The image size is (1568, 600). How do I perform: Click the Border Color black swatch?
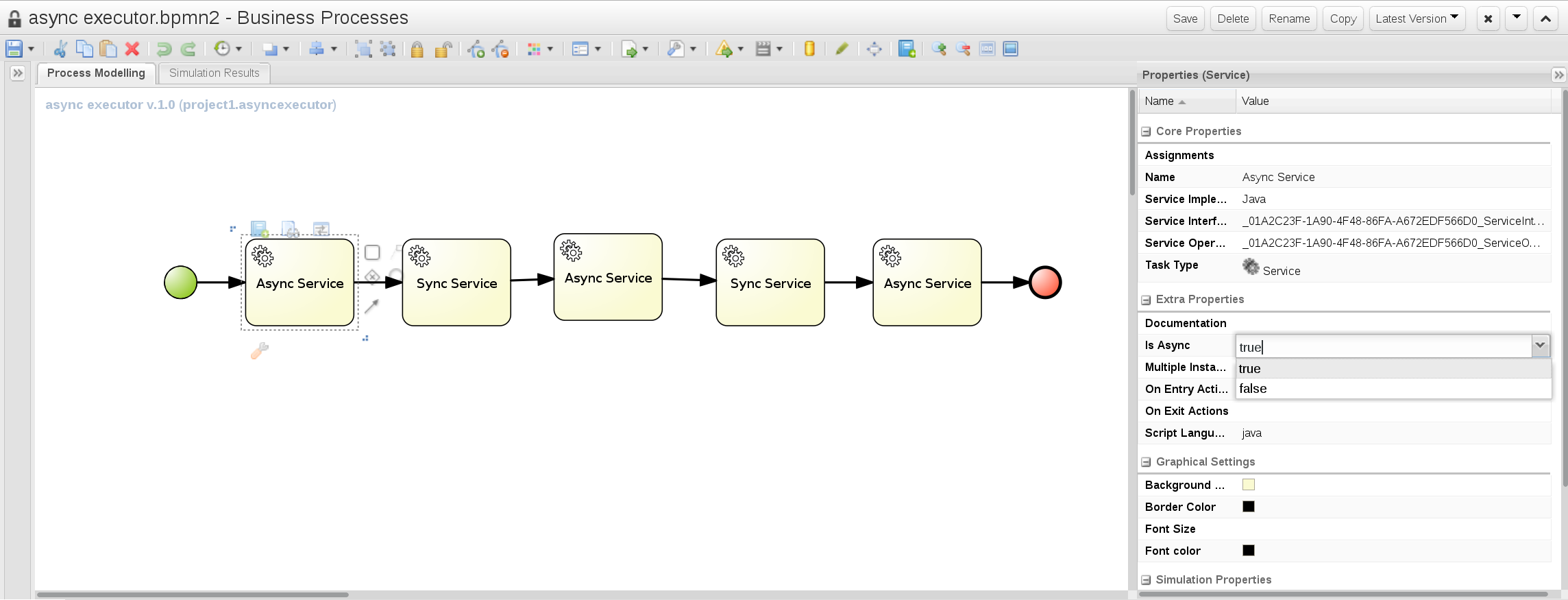click(x=1249, y=507)
